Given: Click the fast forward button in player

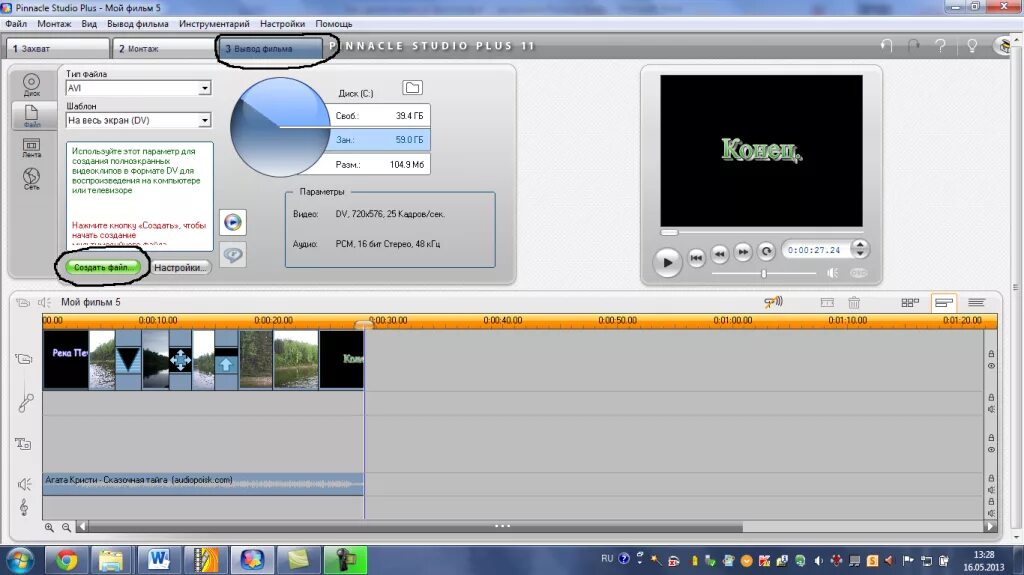Looking at the screenshot, I should coord(743,252).
